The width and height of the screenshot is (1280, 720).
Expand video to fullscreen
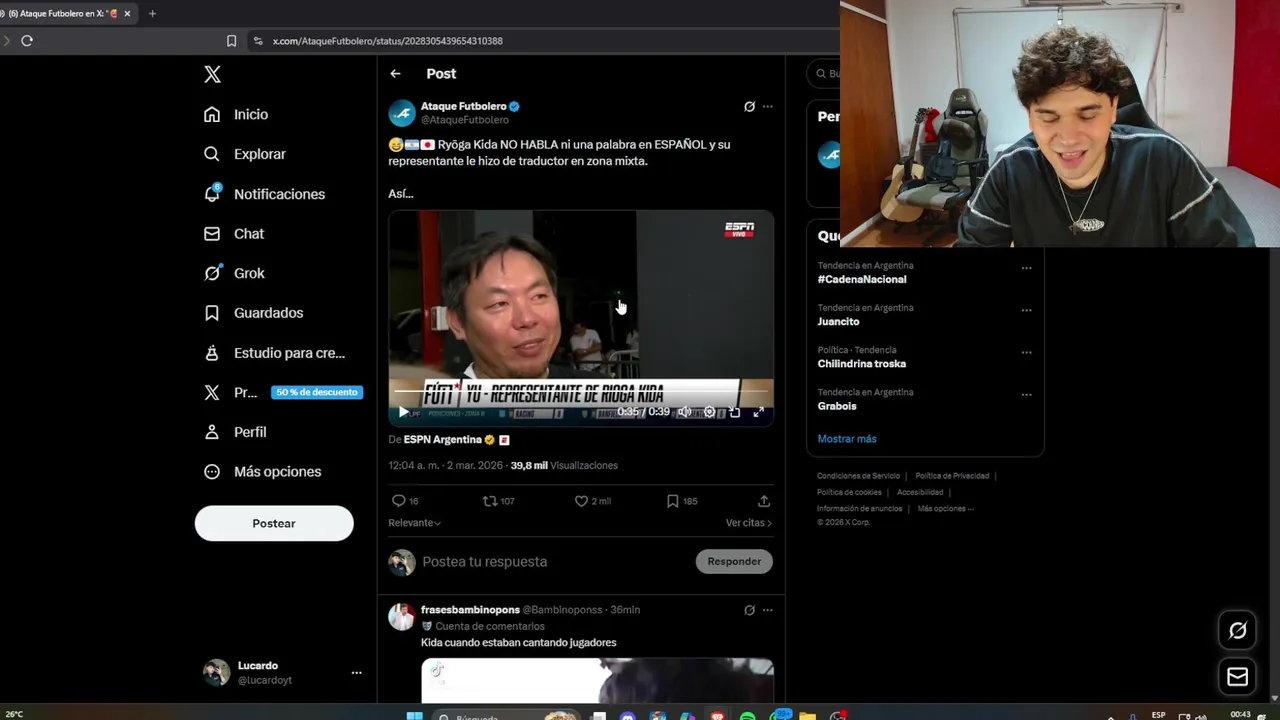pyautogui.click(x=758, y=412)
